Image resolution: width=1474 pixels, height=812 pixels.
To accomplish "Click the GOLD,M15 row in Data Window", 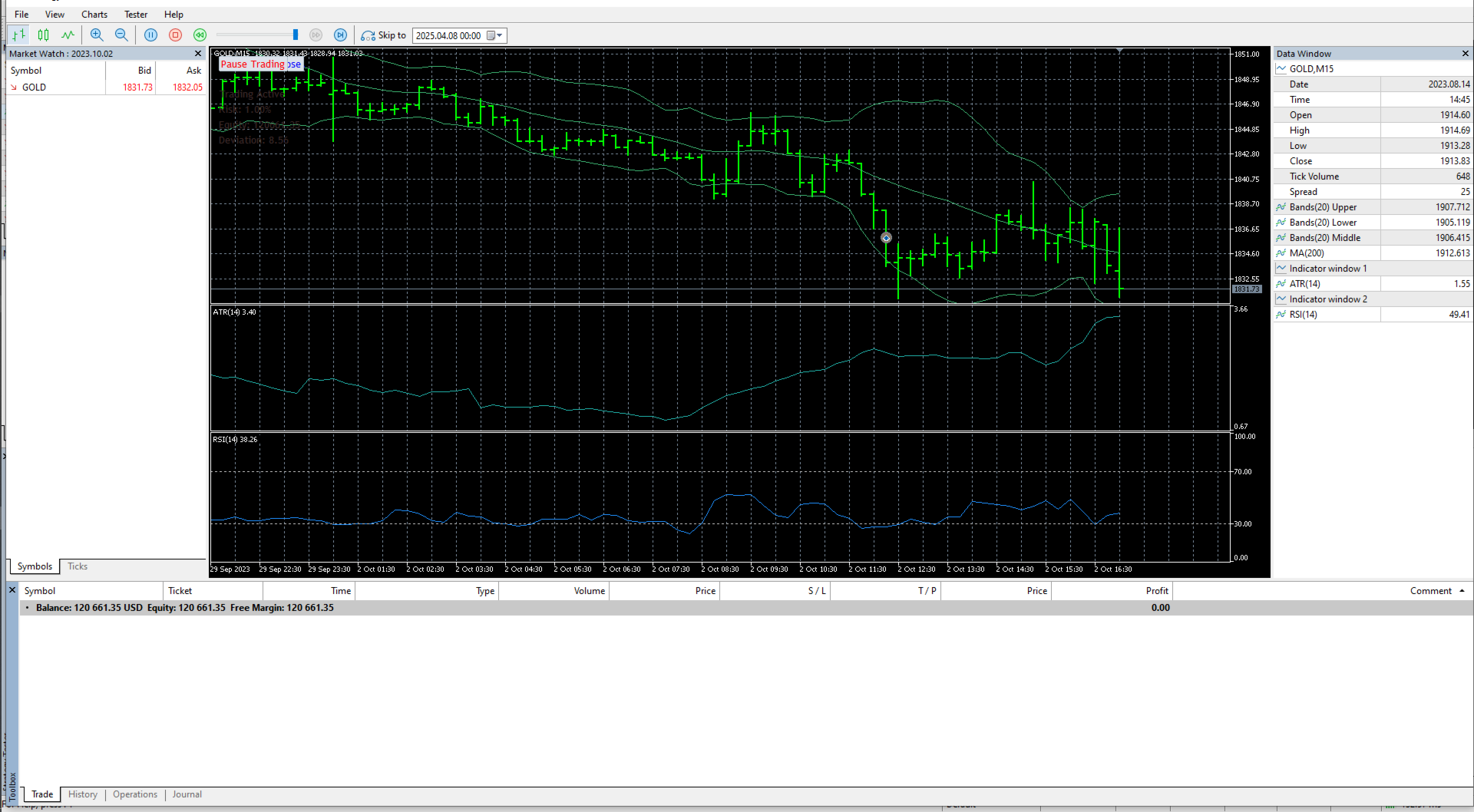I will click(1373, 69).
